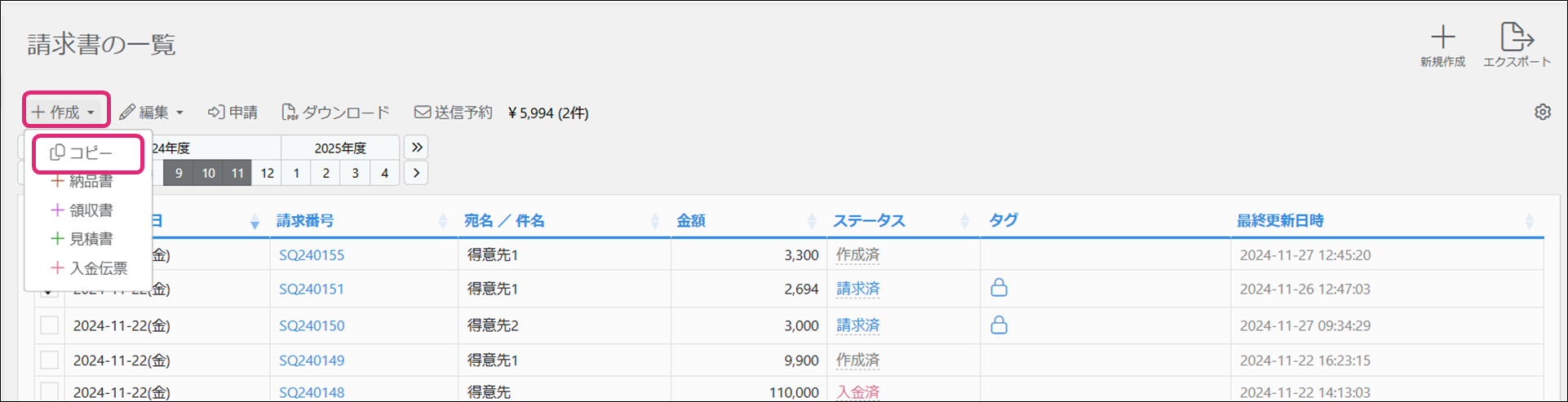Expand the 編集 dropdown menu

(x=152, y=113)
